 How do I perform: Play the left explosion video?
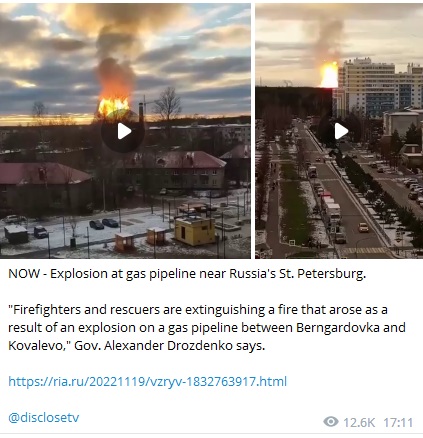[x=123, y=131]
